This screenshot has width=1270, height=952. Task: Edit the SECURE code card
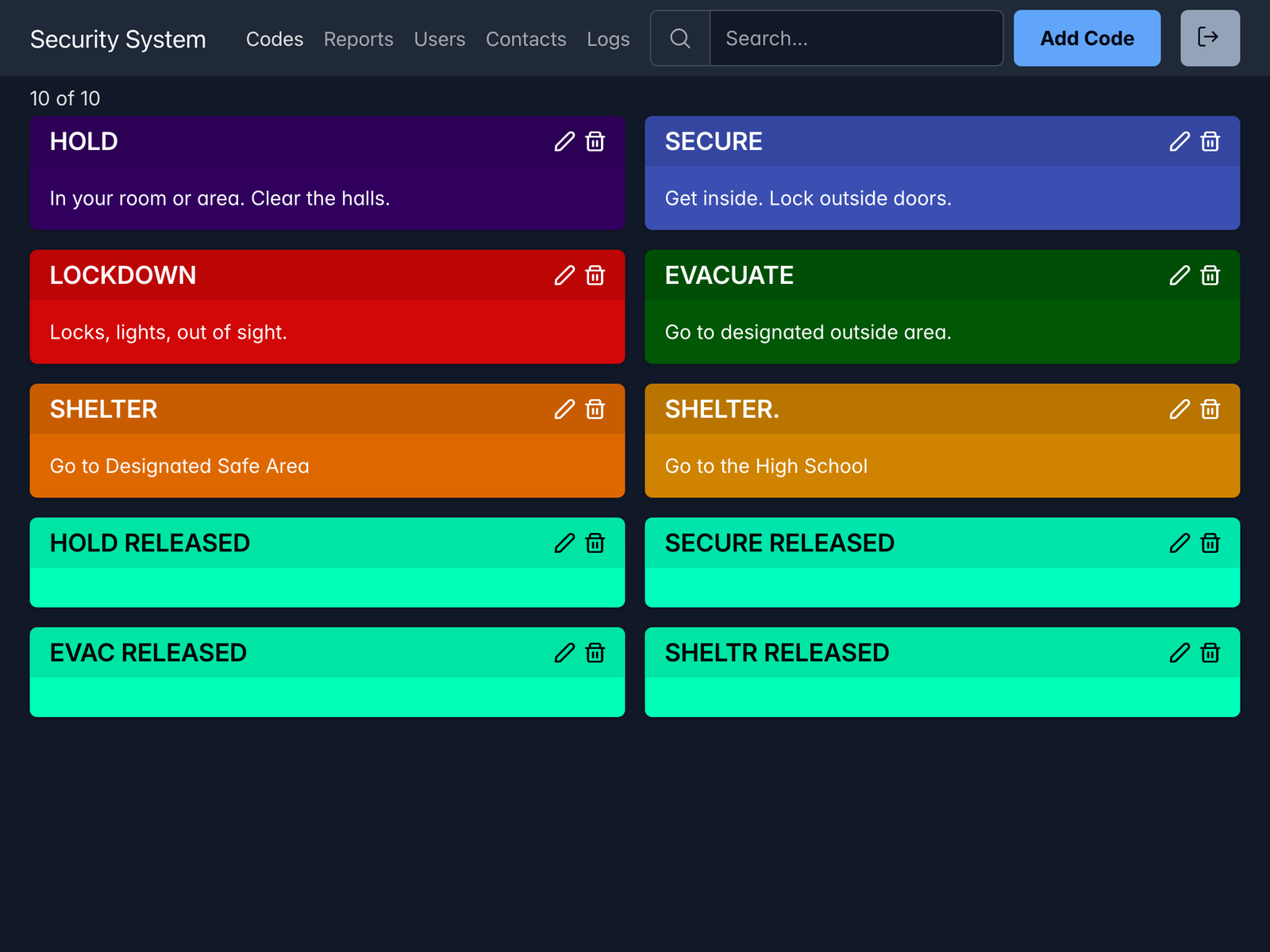pos(1180,142)
